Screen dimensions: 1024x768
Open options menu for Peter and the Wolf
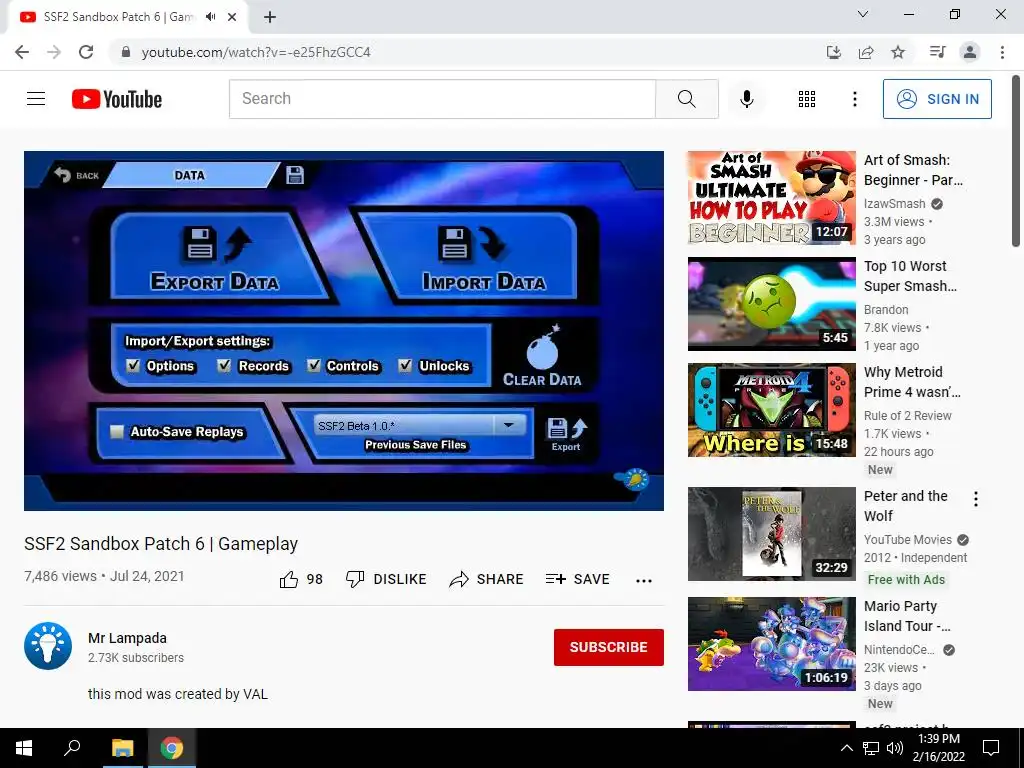(976, 499)
